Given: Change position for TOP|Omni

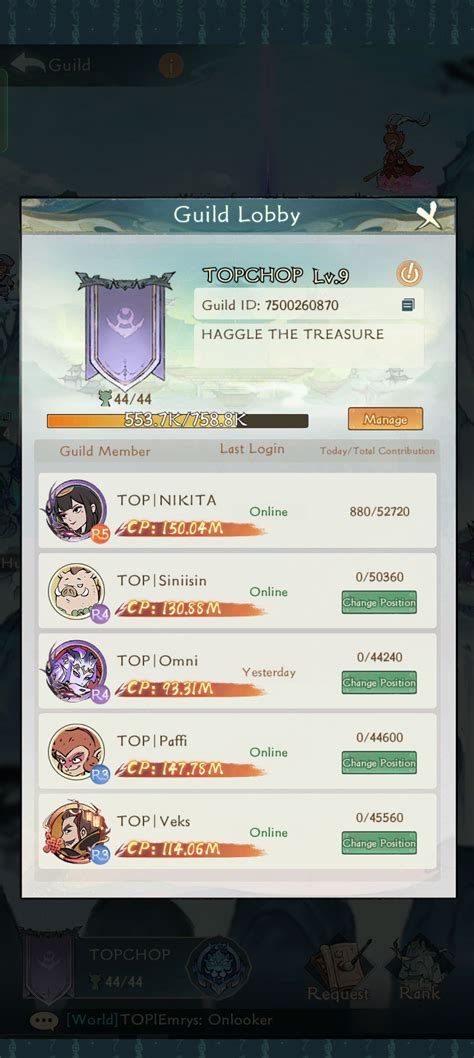Looking at the screenshot, I should click(379, 683).
